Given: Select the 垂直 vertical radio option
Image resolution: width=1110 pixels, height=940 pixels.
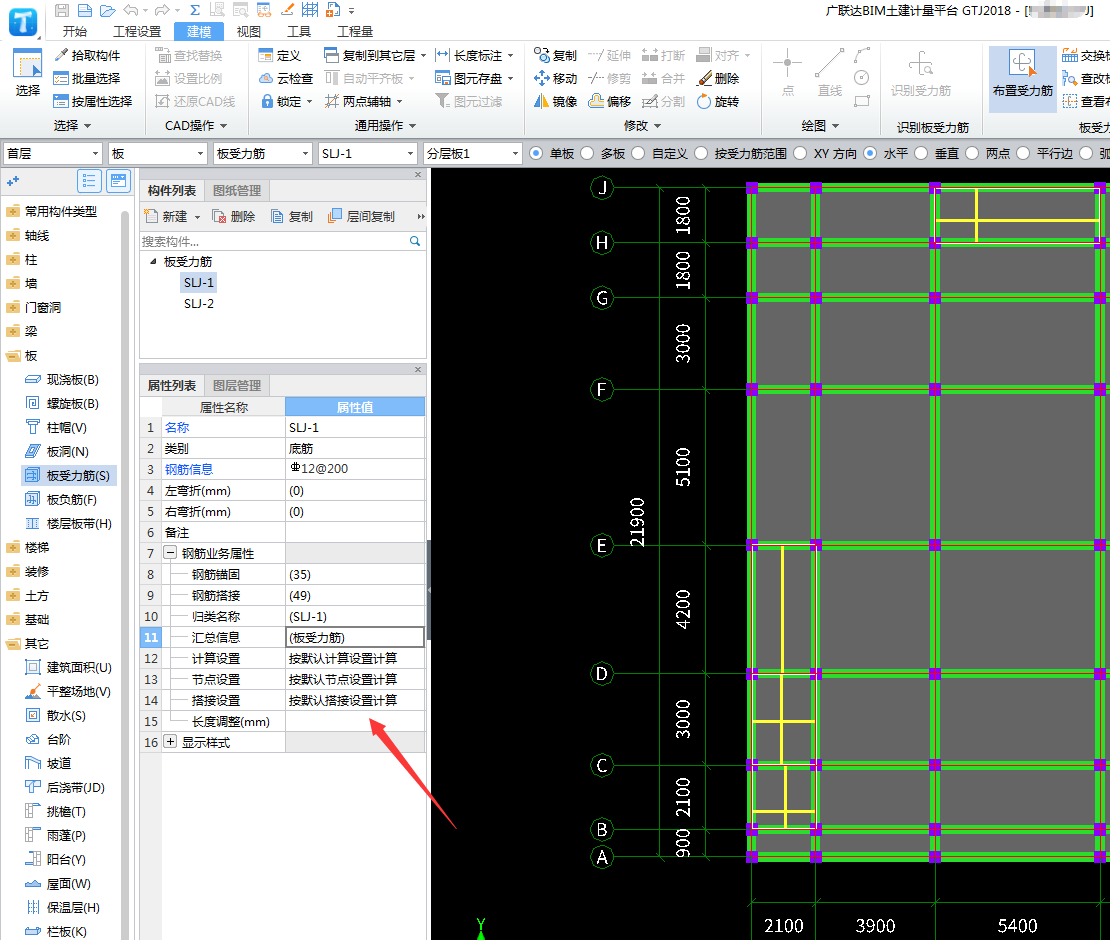Looking at the screenshot, I should (921, 153).
